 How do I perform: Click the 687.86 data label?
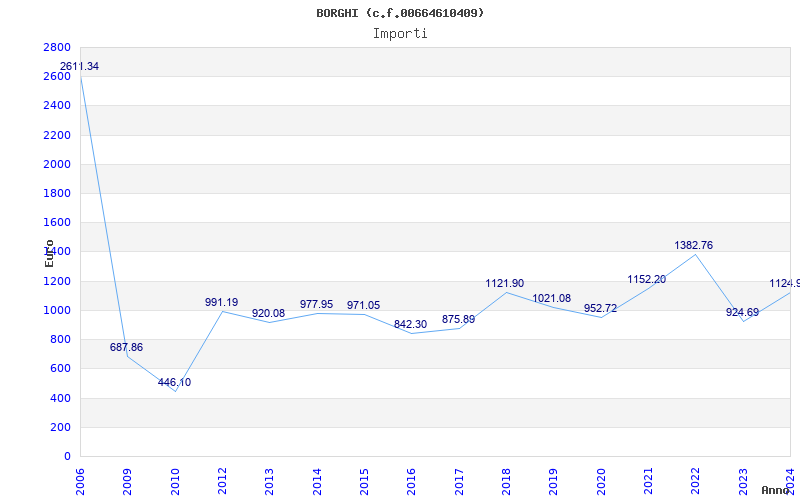point(126,347)
